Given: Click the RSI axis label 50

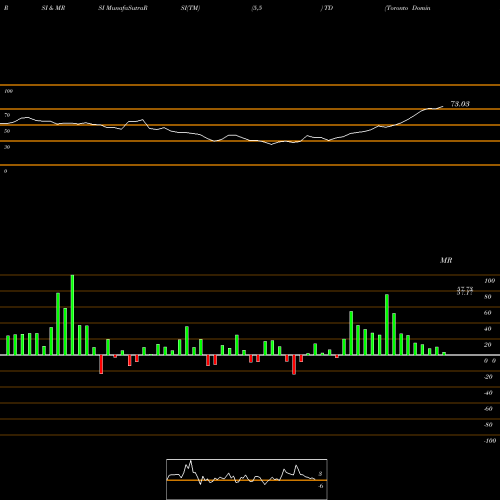Looking at the screenshot, I should [x=7, y=131].
